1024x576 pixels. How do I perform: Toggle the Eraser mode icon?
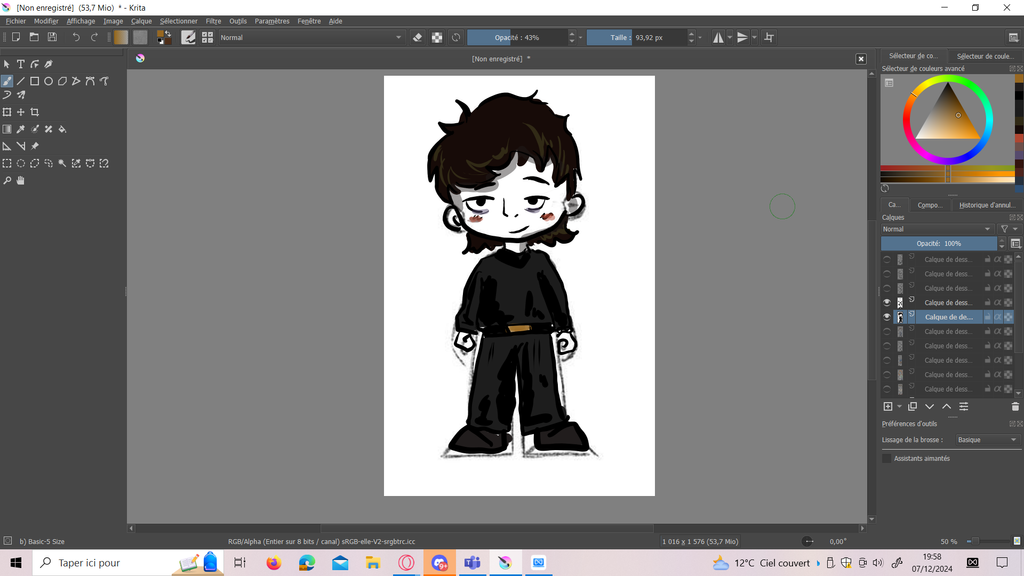418,37
